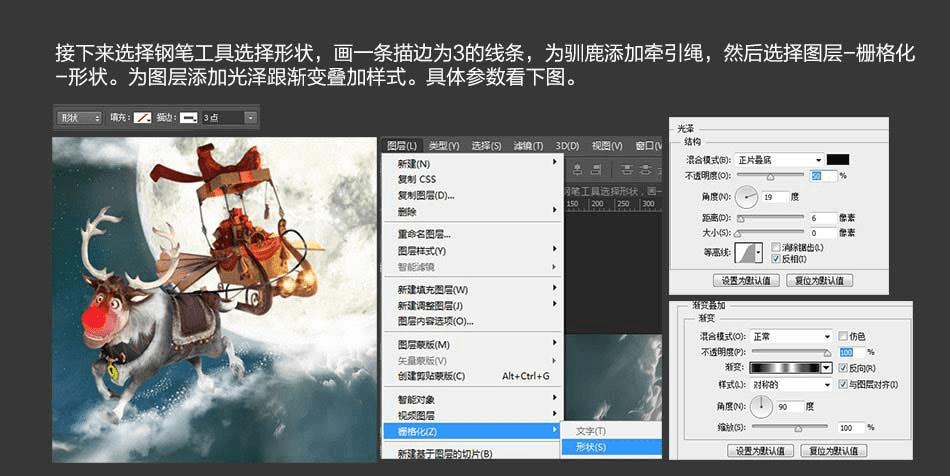The height and width of the screenshot is (476, 950).
Task: Open satin 混合模式 正片叠底 dropdown
Action: pyautogui.click(x=779, y=160)
